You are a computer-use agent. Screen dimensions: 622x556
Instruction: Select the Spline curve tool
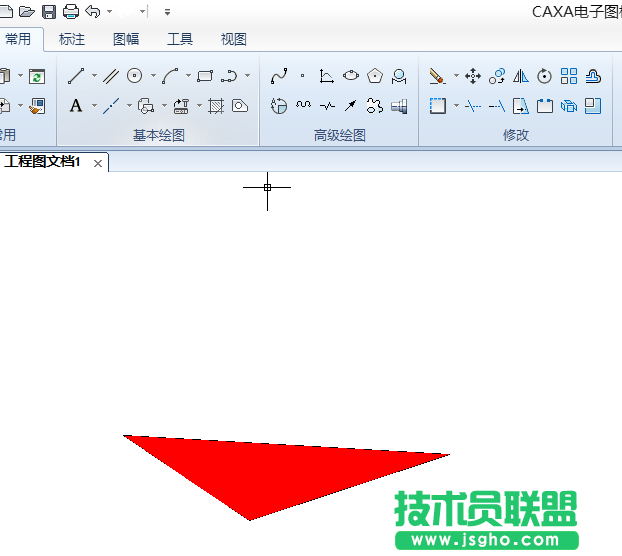[x=279, y=76]
